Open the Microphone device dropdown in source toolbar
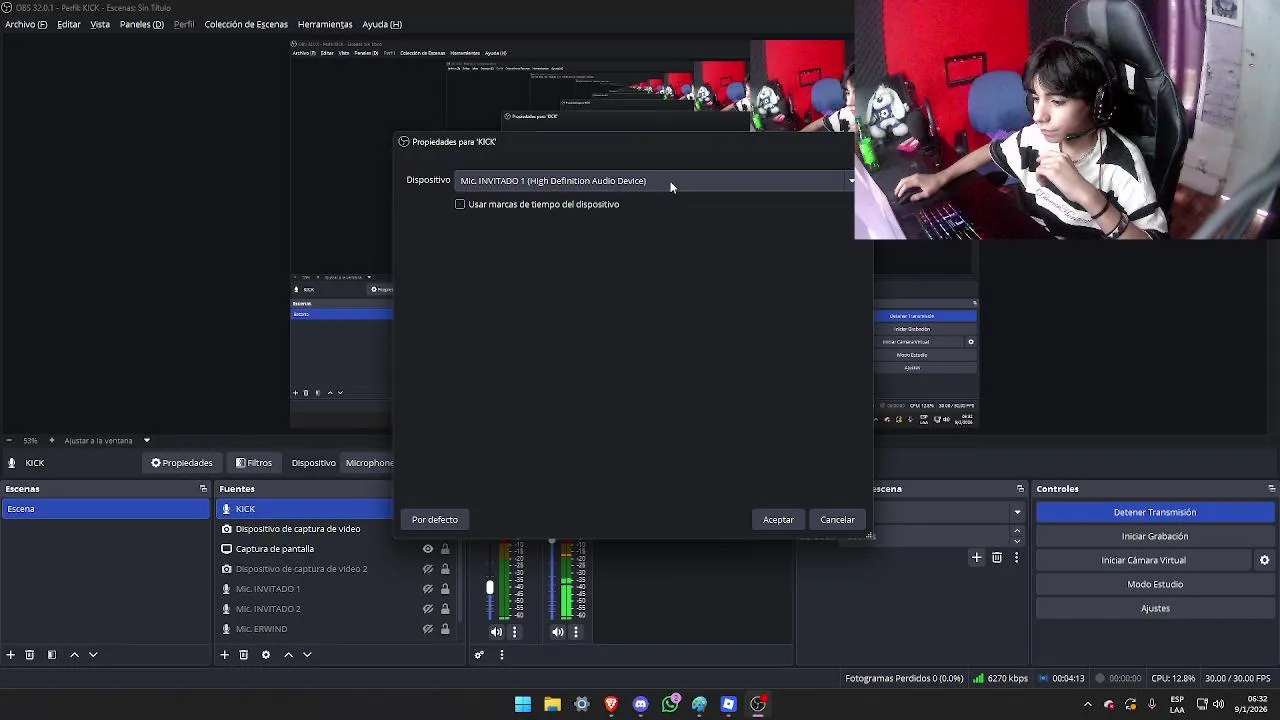The width and height of the screenshot is (1280, 720). click(x=369, y=462)
